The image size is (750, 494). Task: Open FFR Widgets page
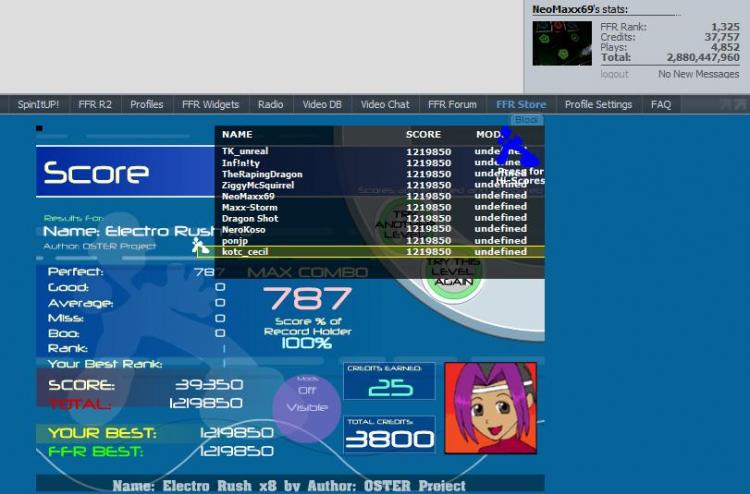pos(210,104)
